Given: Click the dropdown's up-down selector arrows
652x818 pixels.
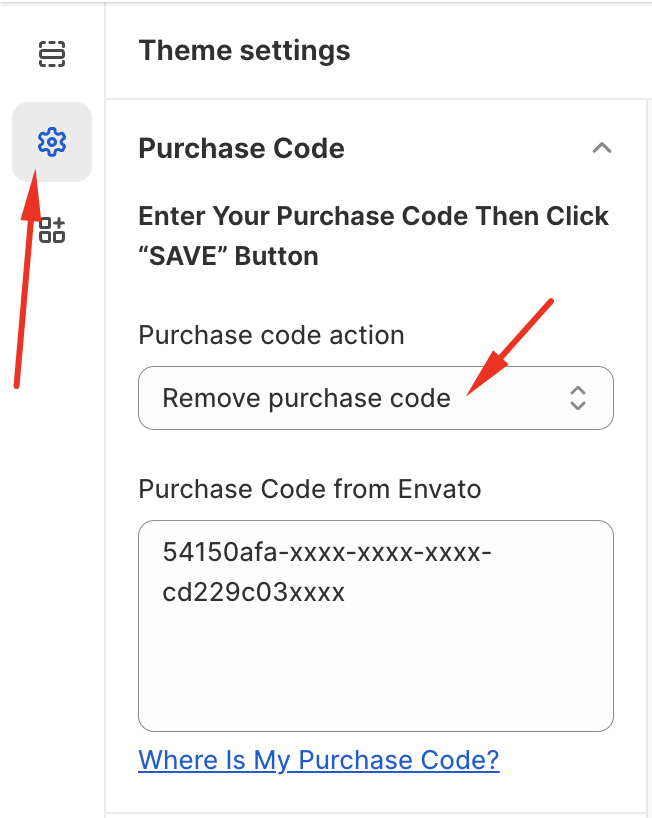Looking at the screenshot, I should 577,398.
